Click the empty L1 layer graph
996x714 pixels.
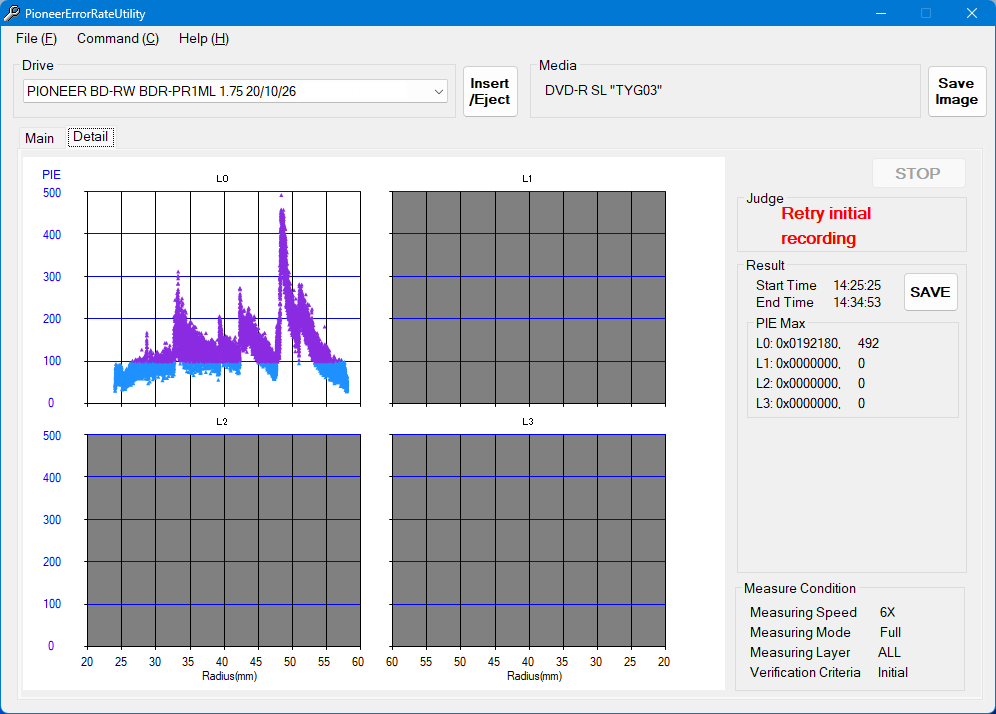pyautogui.click(x=528, y=298)
